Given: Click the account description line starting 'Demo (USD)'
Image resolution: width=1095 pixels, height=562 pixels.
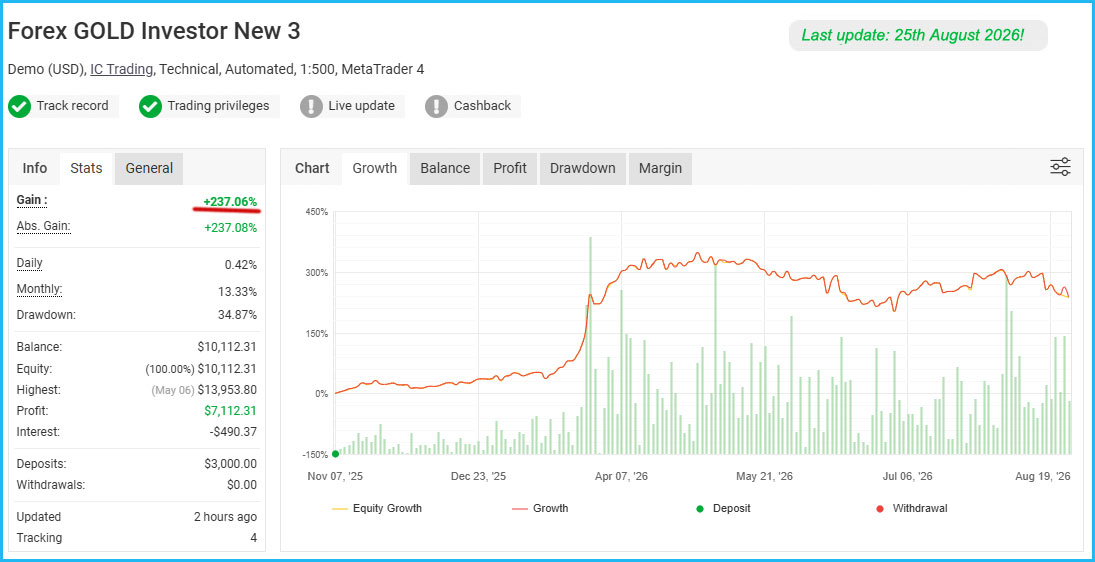Looking at the screenshot, I should 216,69.
